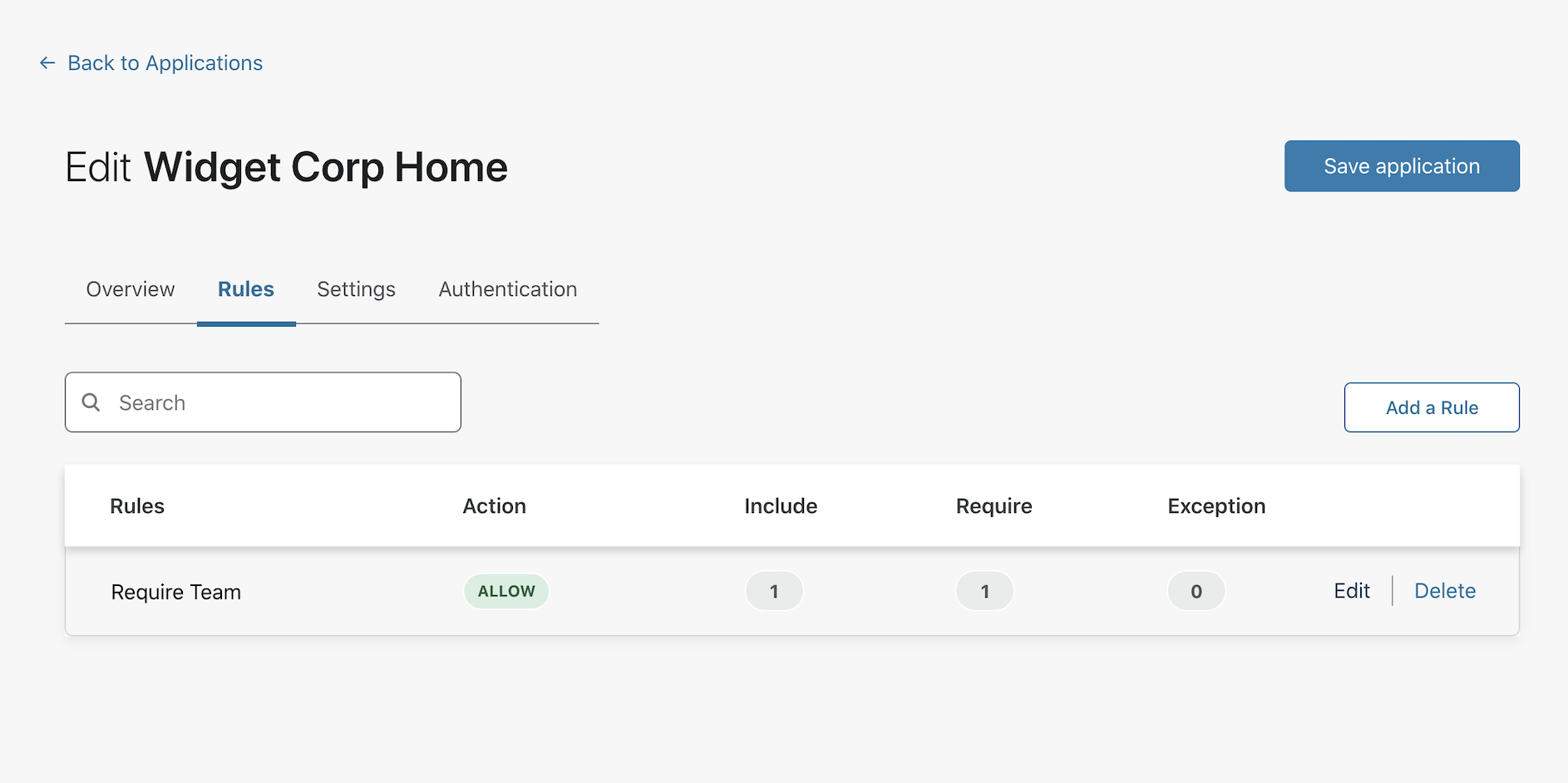Click the Rules column header
The height and width of the screenshot is (783, 1568).
137,506
